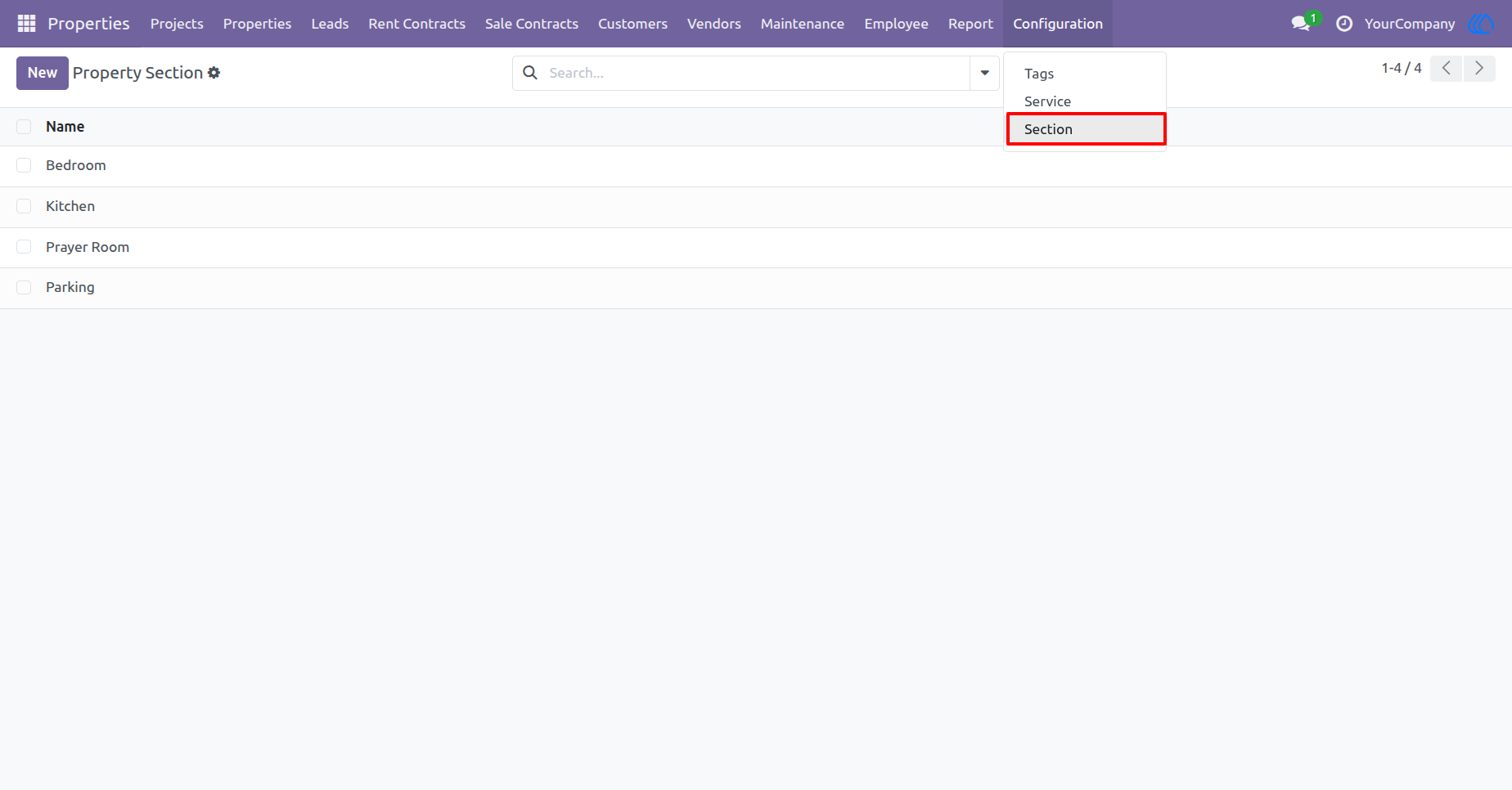Click the search magnifier icon
Viewport: 1512px width, 790px height.
click(530, 73)
